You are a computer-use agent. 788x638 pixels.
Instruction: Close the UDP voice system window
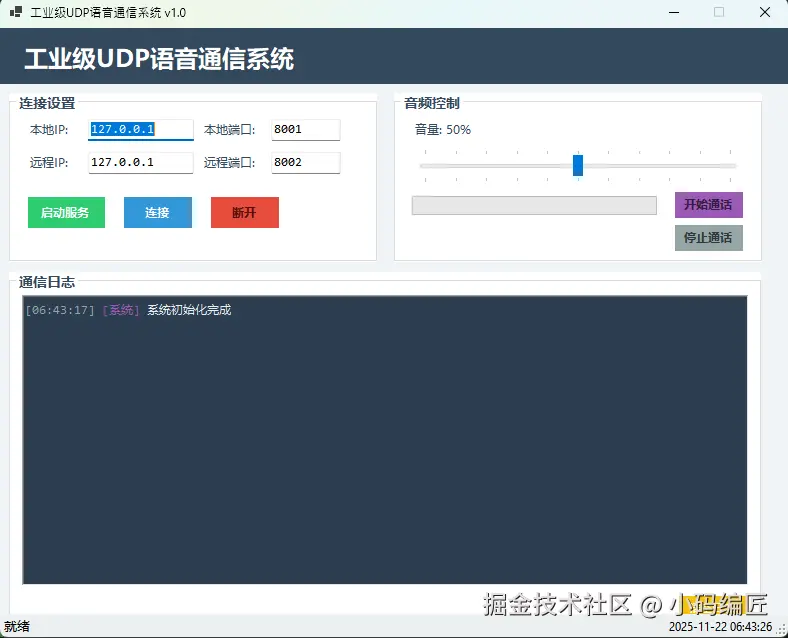click(x=764, y=13)
